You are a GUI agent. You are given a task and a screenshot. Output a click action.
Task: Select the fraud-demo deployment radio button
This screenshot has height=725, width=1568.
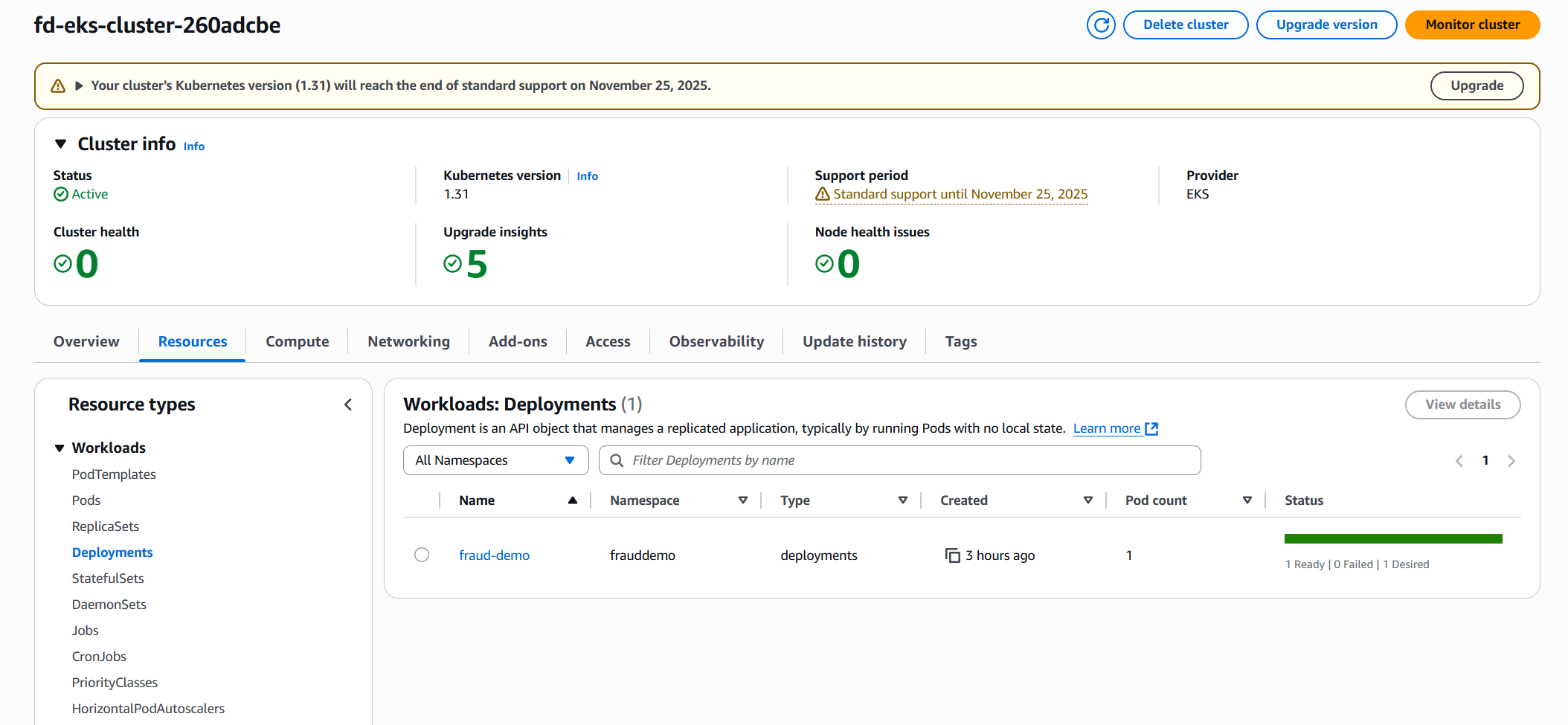pyautogui.click(x=422, y=555)
